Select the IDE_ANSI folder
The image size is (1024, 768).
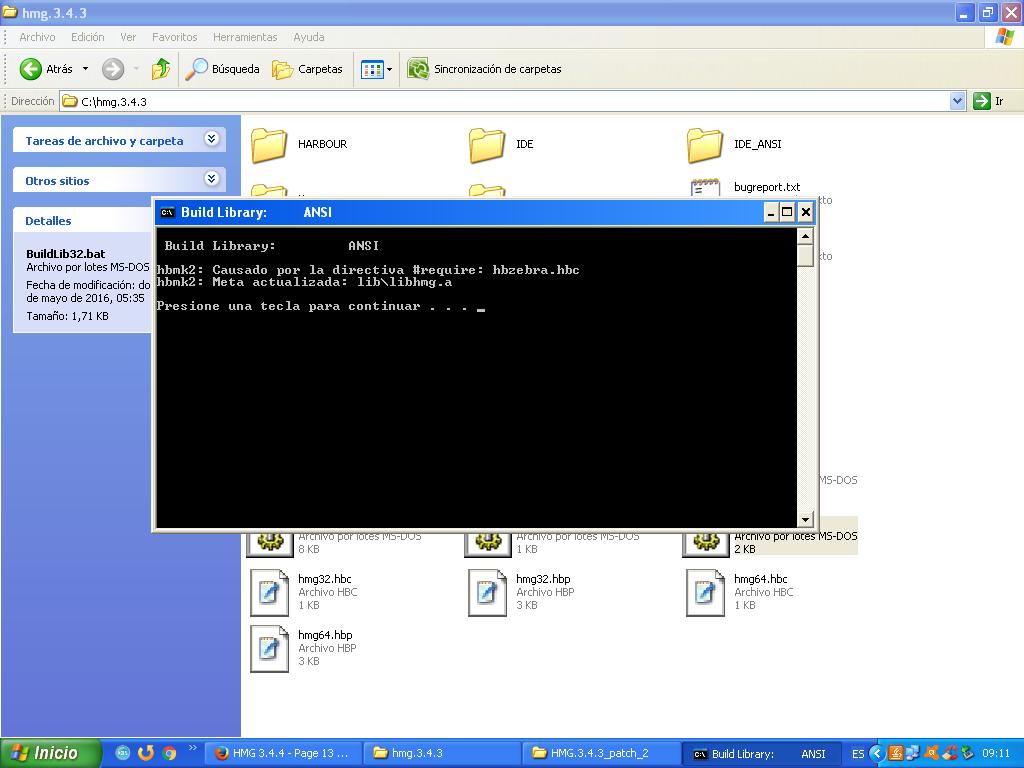tap(735, 144)
